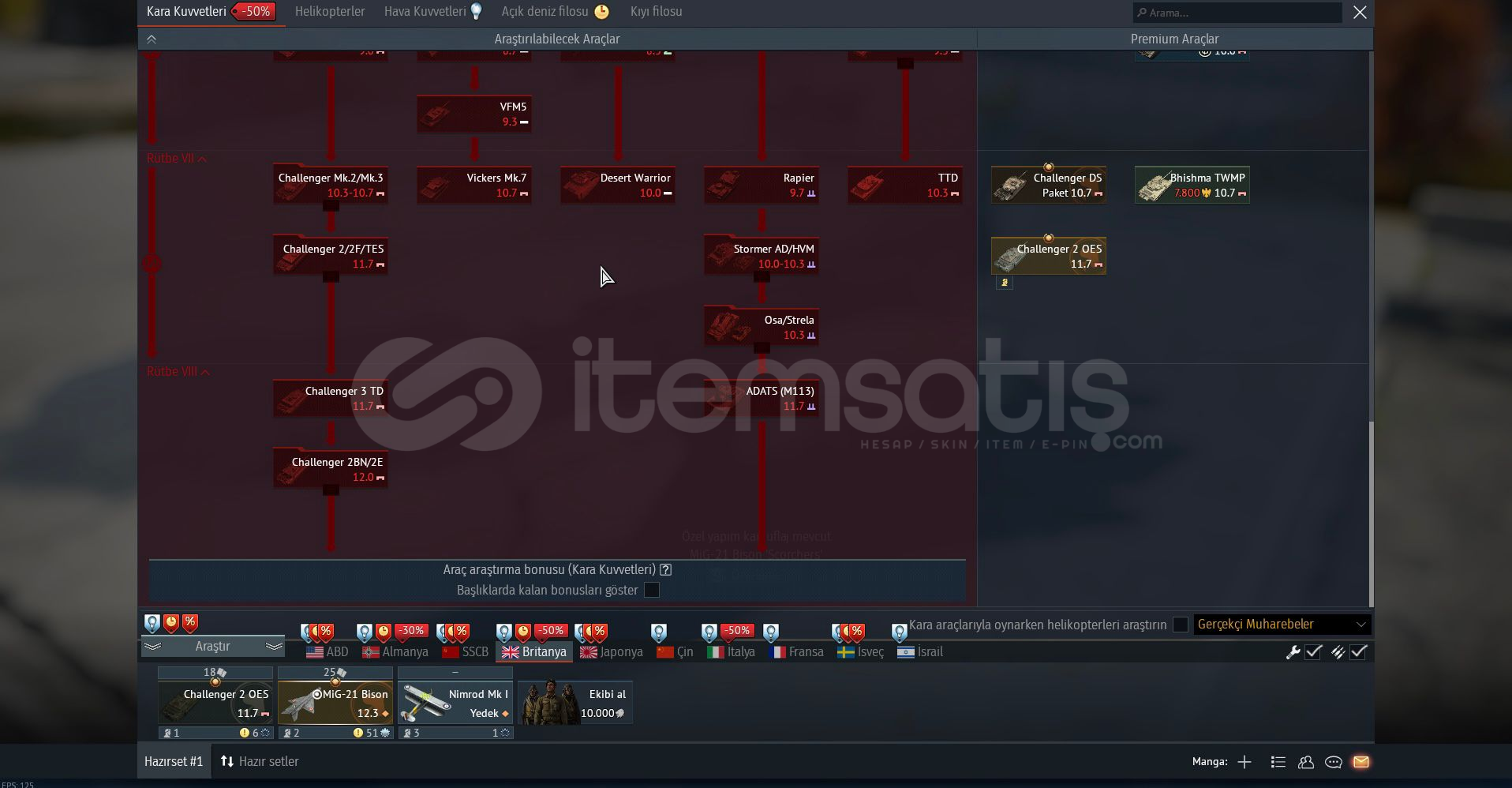Image resolution: width=1512 pixels, height=788 pixels.
Task: Switch to the Hava Kuvvetleri tab
Action: [x=425, y=12]
